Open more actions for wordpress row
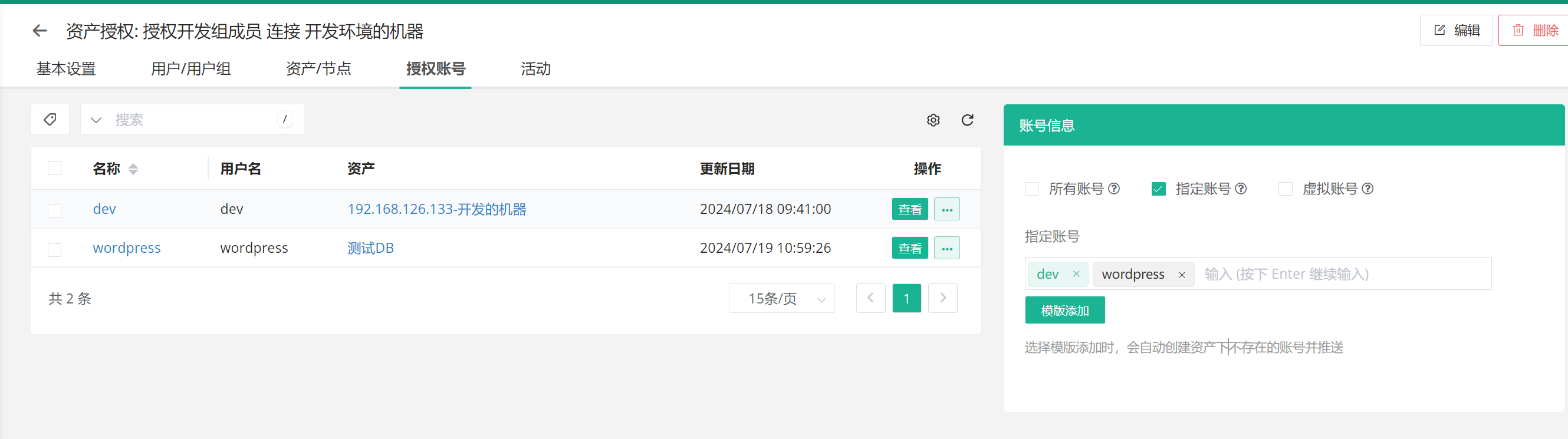 pos(946,248)
